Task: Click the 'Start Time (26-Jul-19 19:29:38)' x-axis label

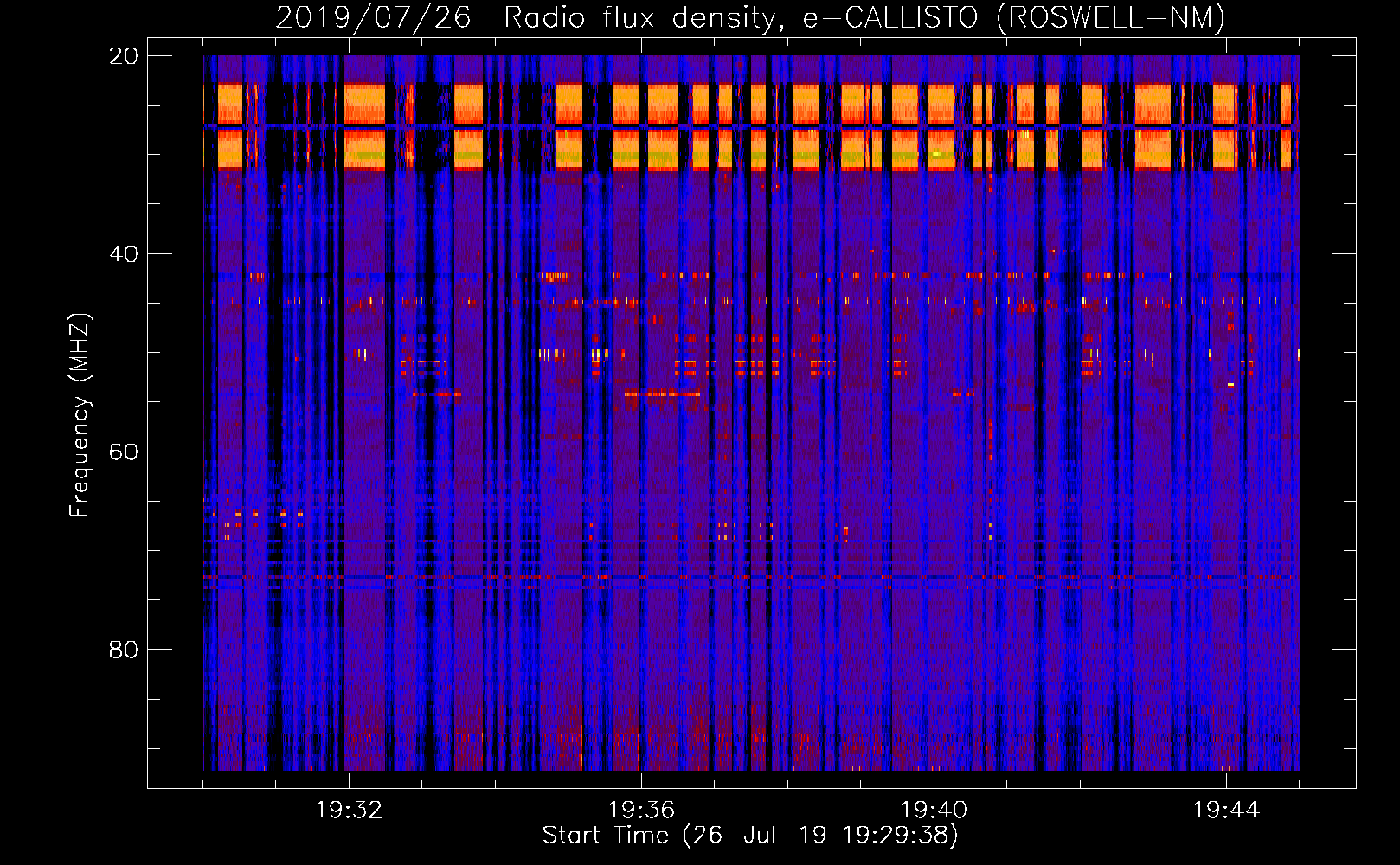Action: tap(750, 836)
